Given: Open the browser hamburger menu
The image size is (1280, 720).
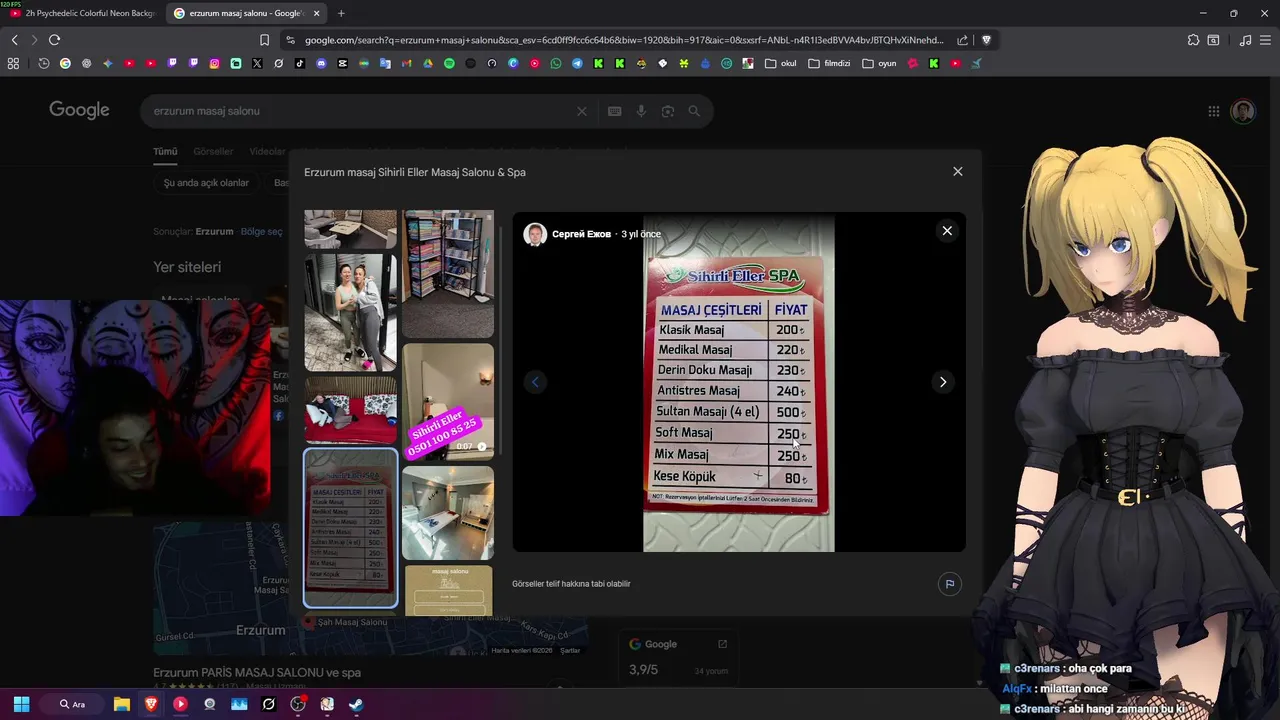Looking at the screenshot, I should click(1266, 40).
